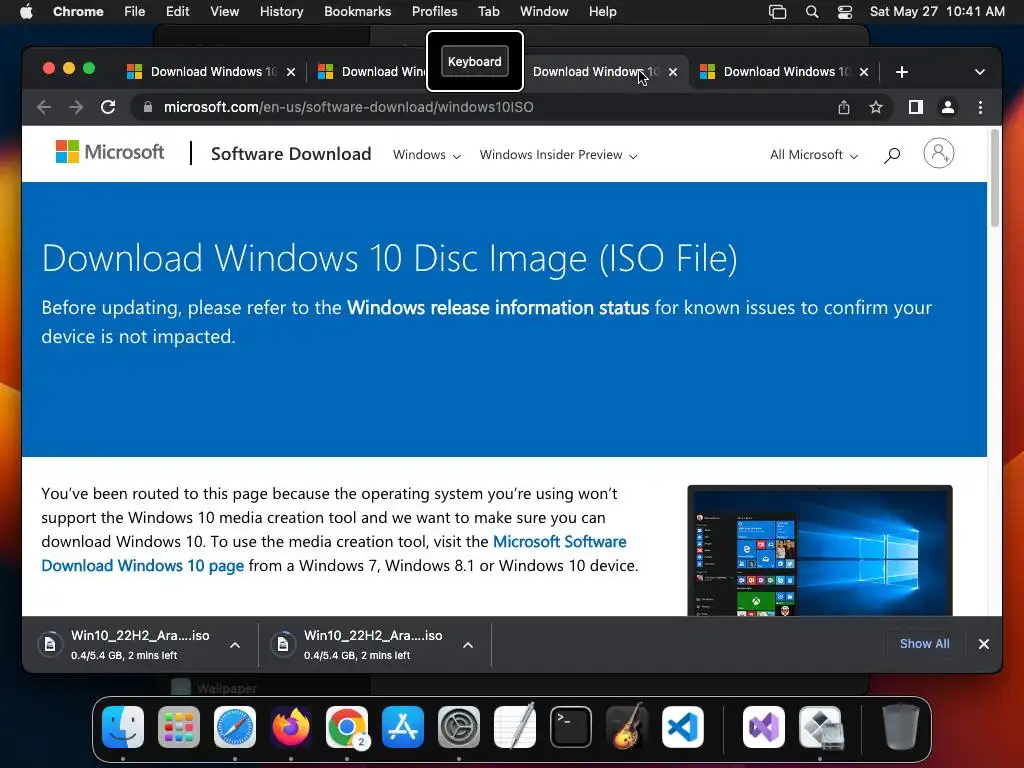This screenshot has height=768, width=1024.
Task: Click the Software Download heading link
Action: tap(291, 154)
